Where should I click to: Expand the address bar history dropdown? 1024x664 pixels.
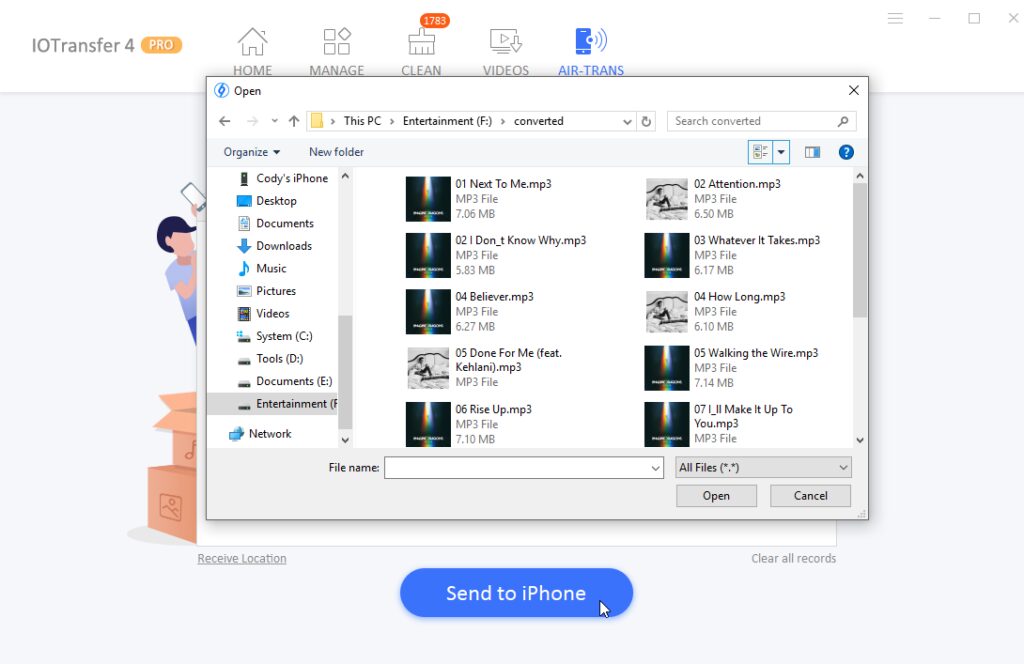(627, 121)
